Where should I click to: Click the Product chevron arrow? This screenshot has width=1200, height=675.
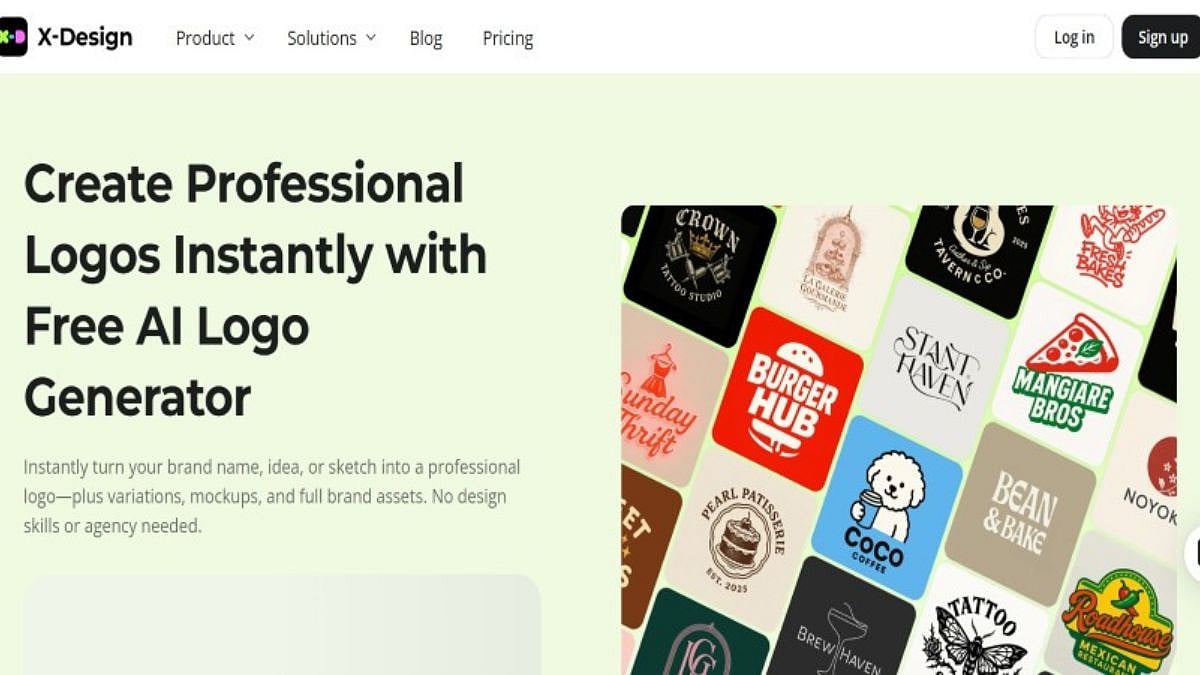(249, 38)
